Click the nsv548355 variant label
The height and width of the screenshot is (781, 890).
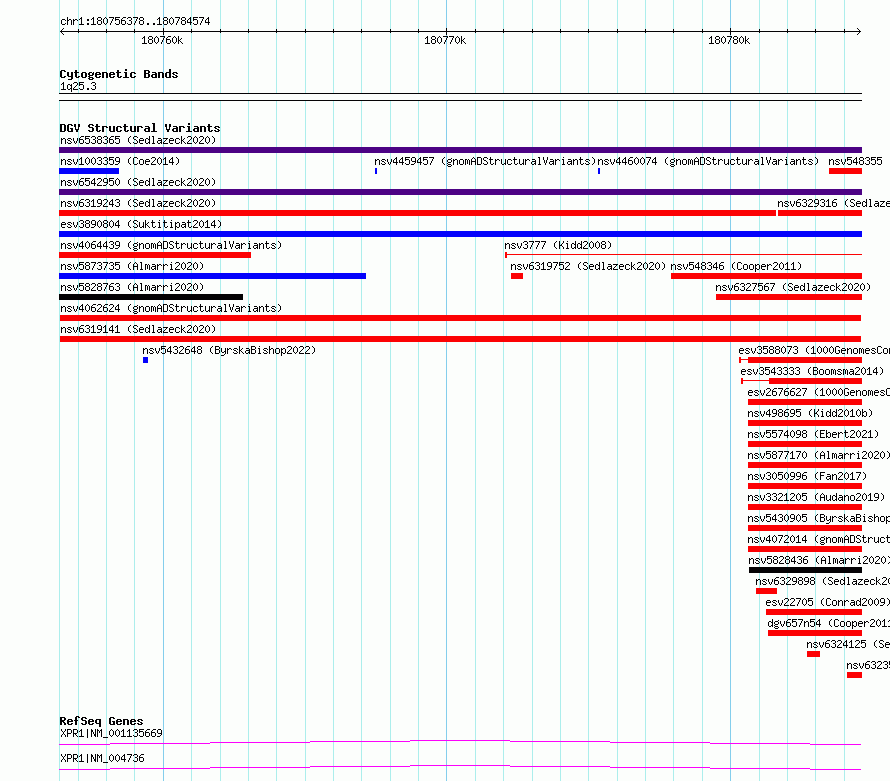(x=855, y=161)
